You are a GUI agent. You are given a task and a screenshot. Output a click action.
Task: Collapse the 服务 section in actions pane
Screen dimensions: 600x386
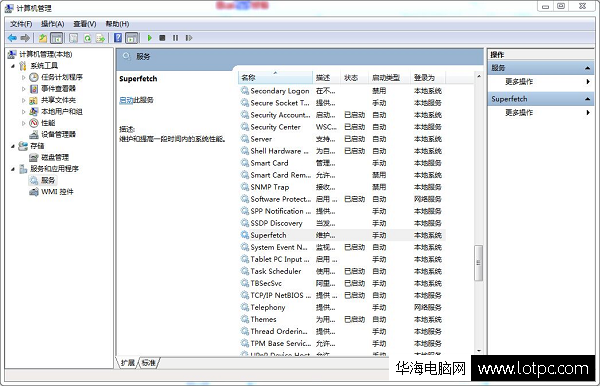click(587, 68)
